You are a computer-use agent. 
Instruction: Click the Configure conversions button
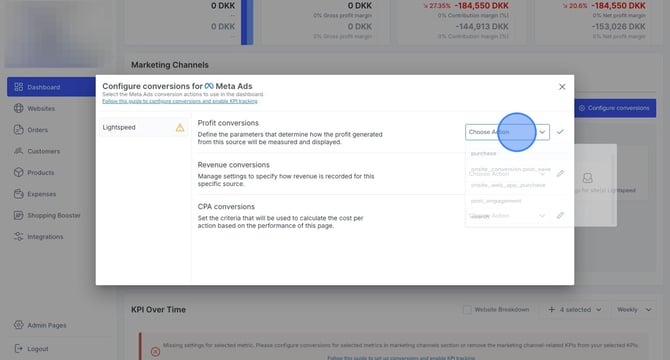coord(614,108)
